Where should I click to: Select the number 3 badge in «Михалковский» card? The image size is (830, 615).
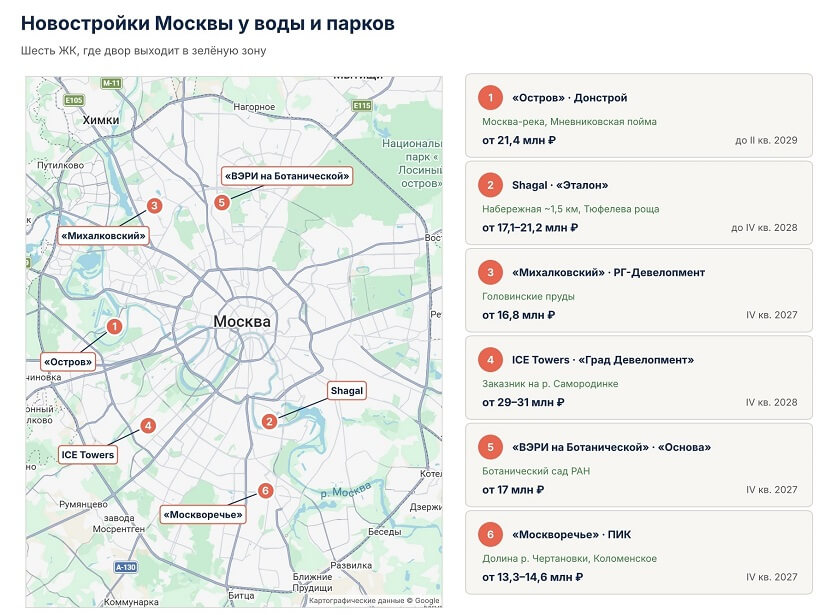(490, 272)
